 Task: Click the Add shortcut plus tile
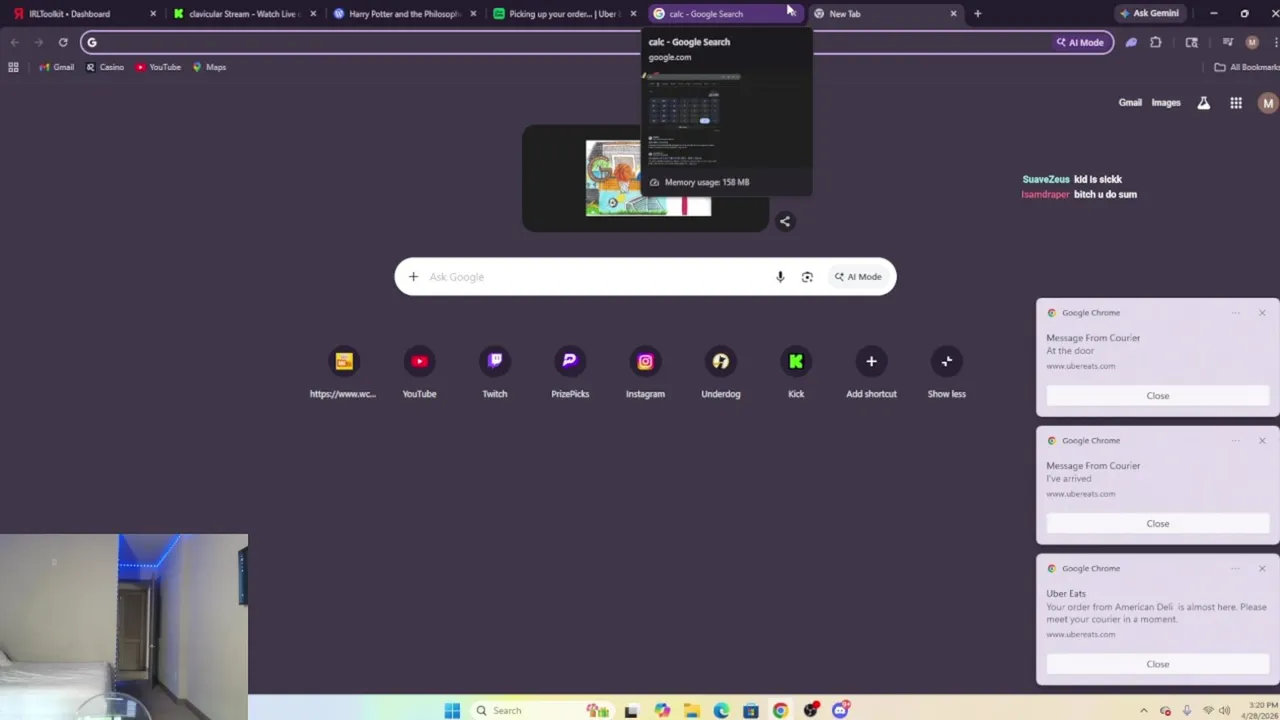pos(871,372)
